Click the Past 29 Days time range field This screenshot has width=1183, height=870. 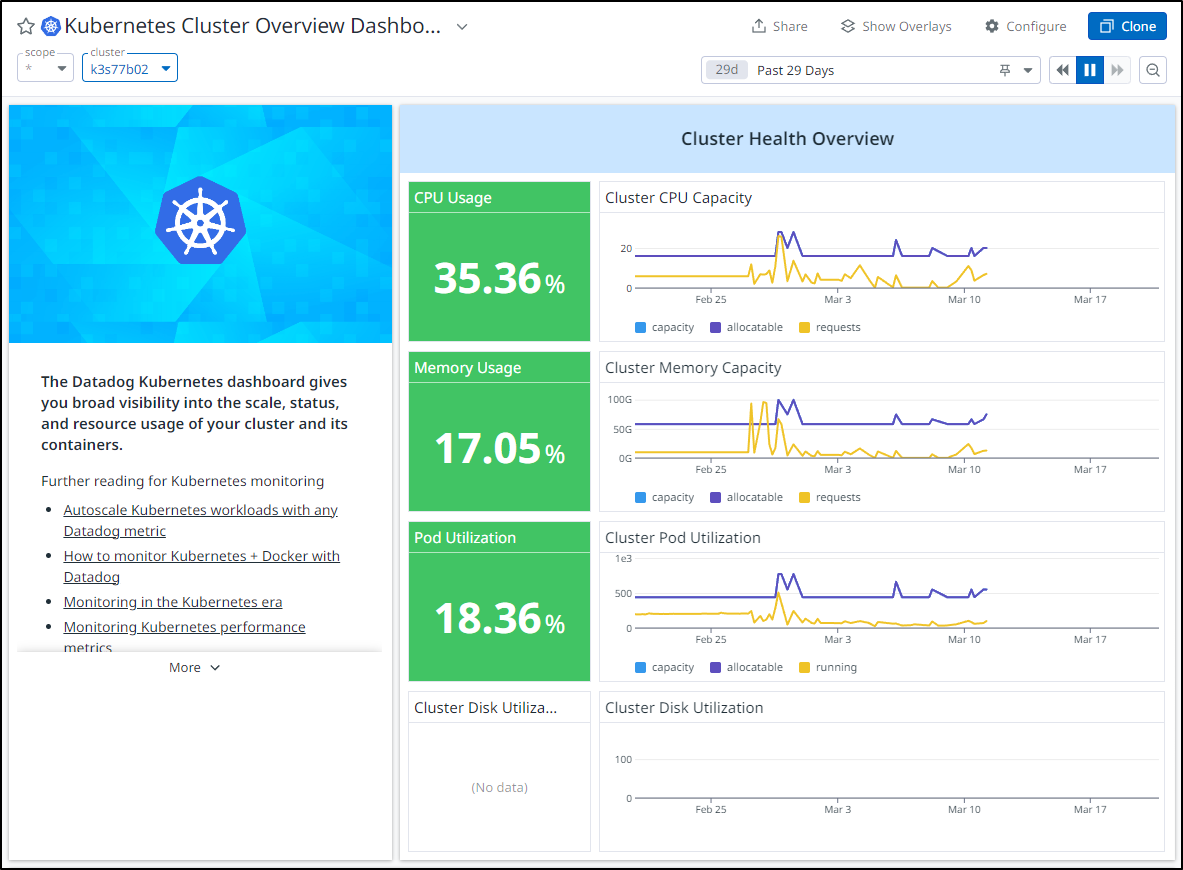[x=871, y=70]
